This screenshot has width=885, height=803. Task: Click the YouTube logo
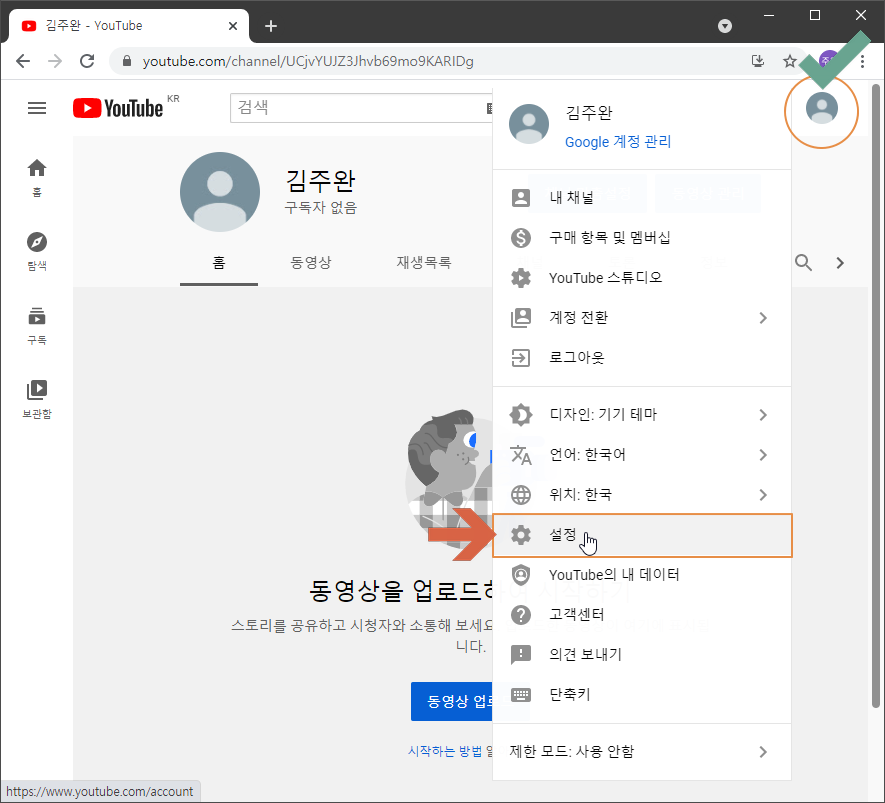click(x=118, y=108)
